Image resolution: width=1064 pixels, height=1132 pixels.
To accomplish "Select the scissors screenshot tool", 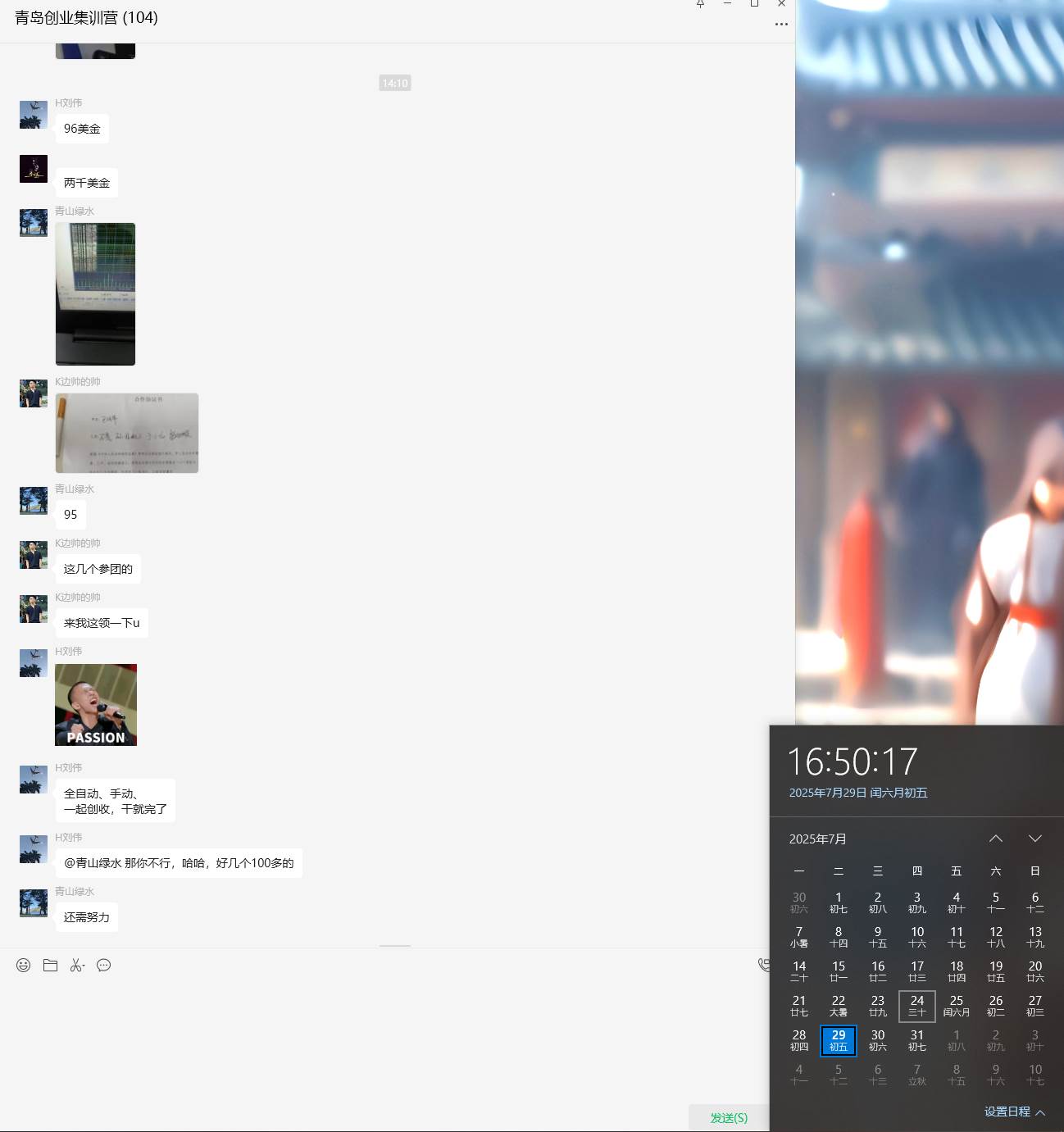I will (77, 966).
